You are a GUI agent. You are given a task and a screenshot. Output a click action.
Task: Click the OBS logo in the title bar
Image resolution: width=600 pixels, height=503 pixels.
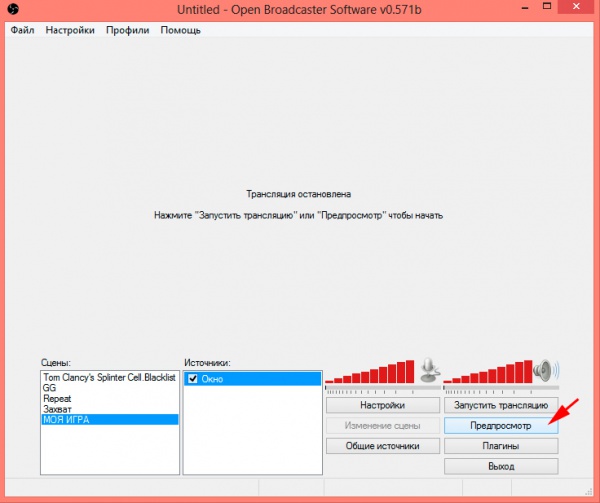pos(13,9)
